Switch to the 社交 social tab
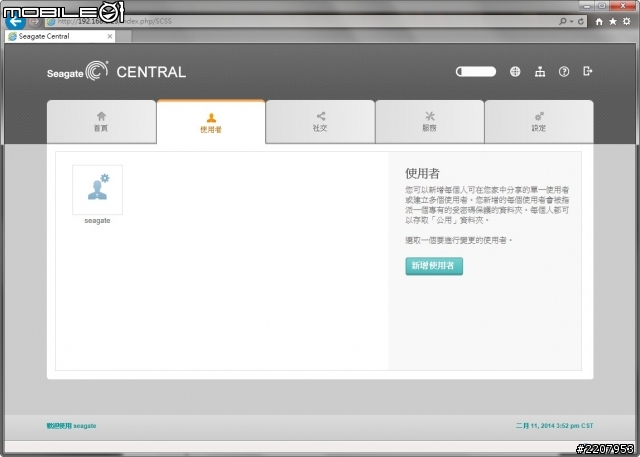 tap(320, 122)
